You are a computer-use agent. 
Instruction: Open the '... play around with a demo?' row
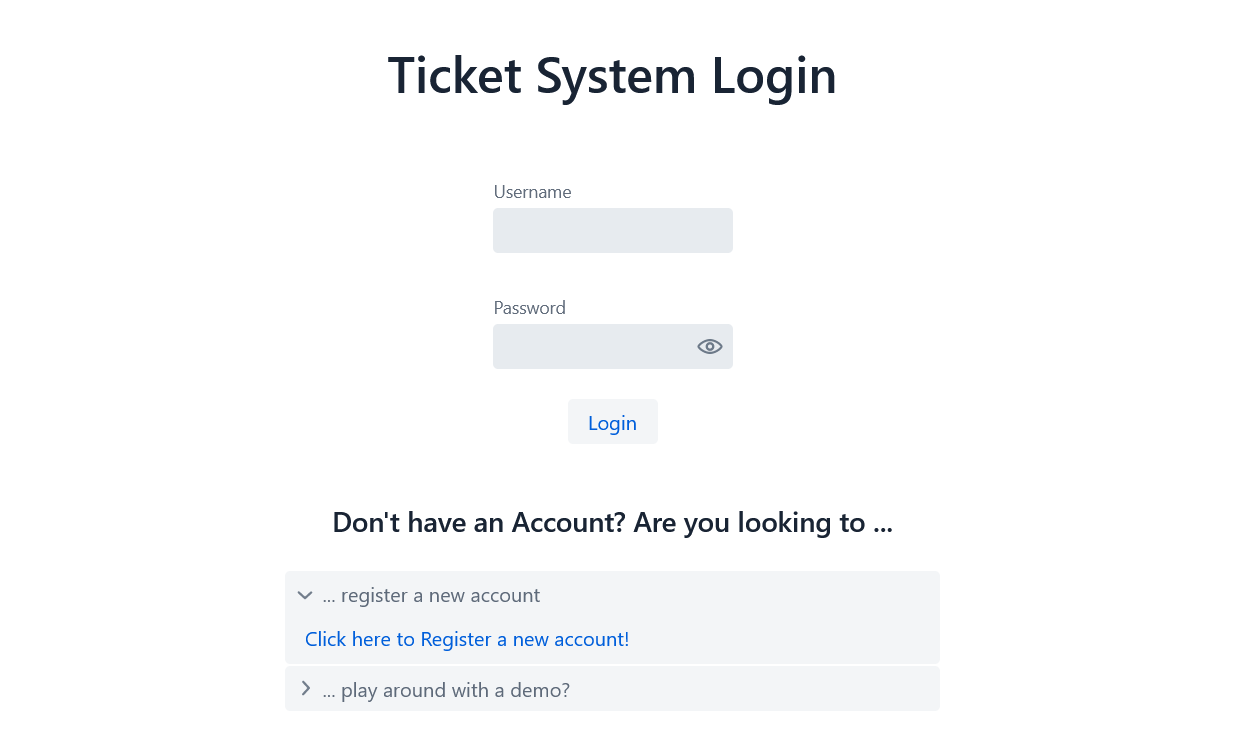pos(612,689)
